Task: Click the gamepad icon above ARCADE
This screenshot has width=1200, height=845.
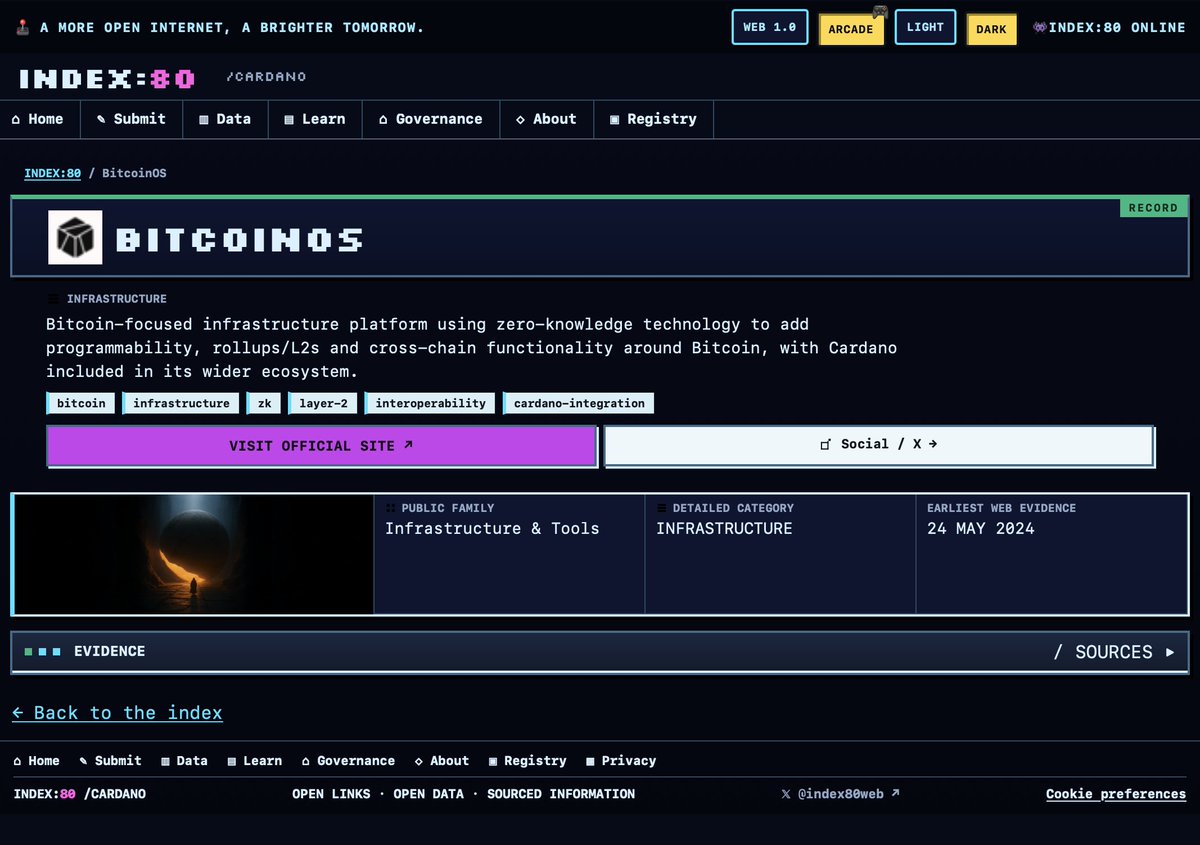Action: [x=879, y=12]
